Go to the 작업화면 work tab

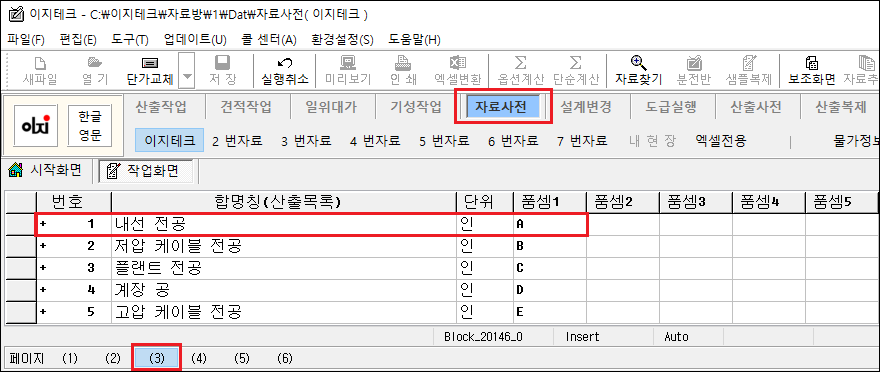click(x=145, y=172)
